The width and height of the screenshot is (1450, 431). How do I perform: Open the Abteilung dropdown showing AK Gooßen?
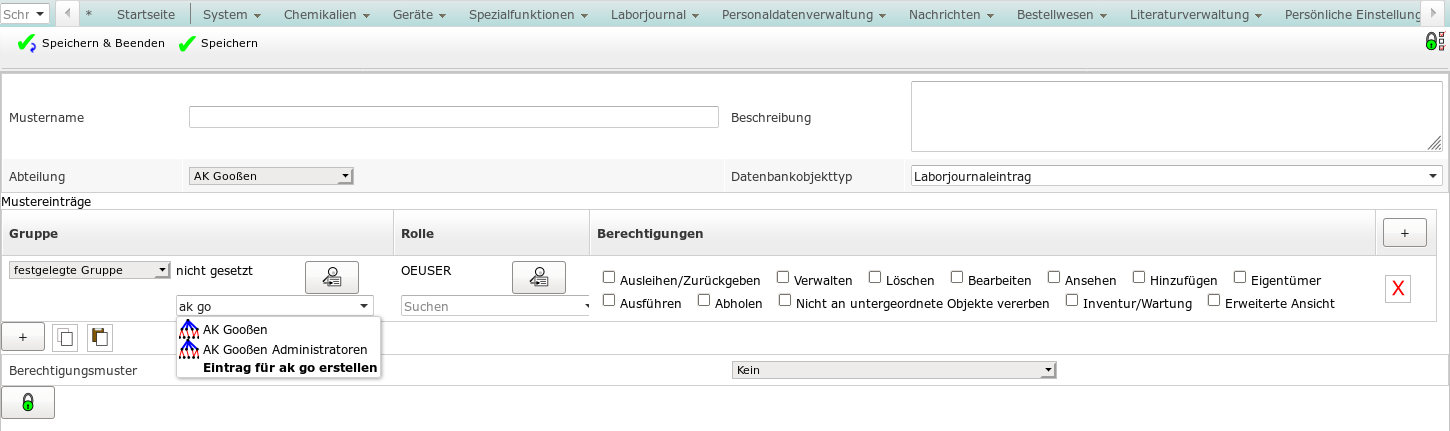pos(271,176)
